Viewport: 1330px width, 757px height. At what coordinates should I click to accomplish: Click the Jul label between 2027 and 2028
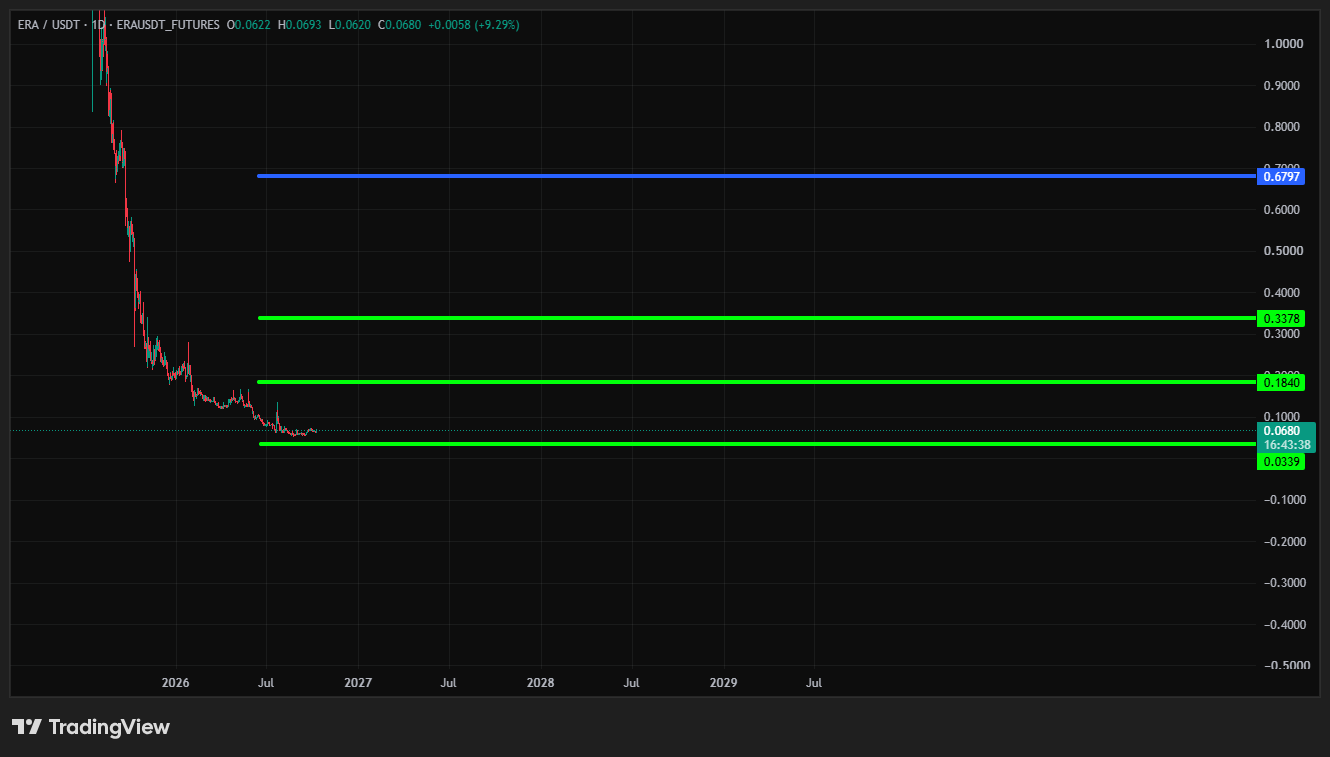pos(449,684)
